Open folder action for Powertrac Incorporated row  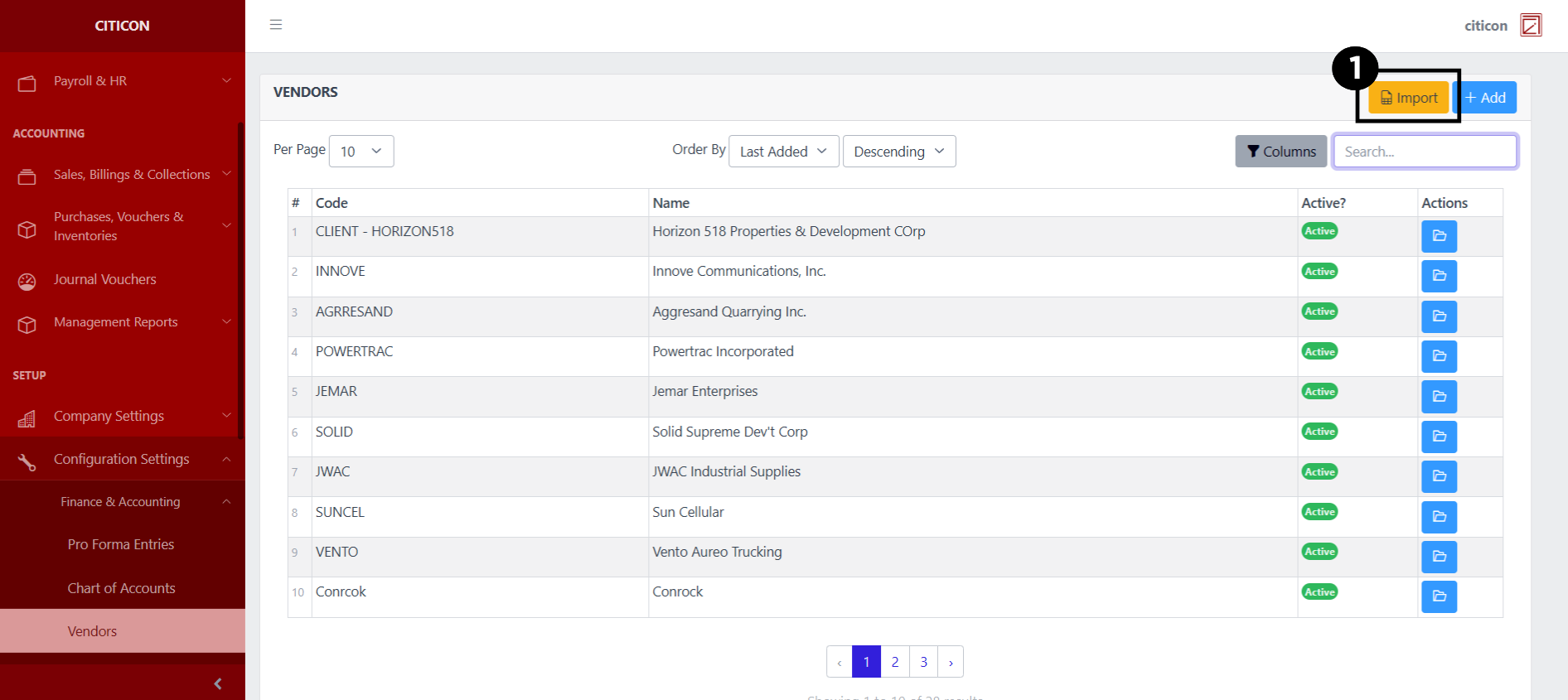pos(1439,356)
